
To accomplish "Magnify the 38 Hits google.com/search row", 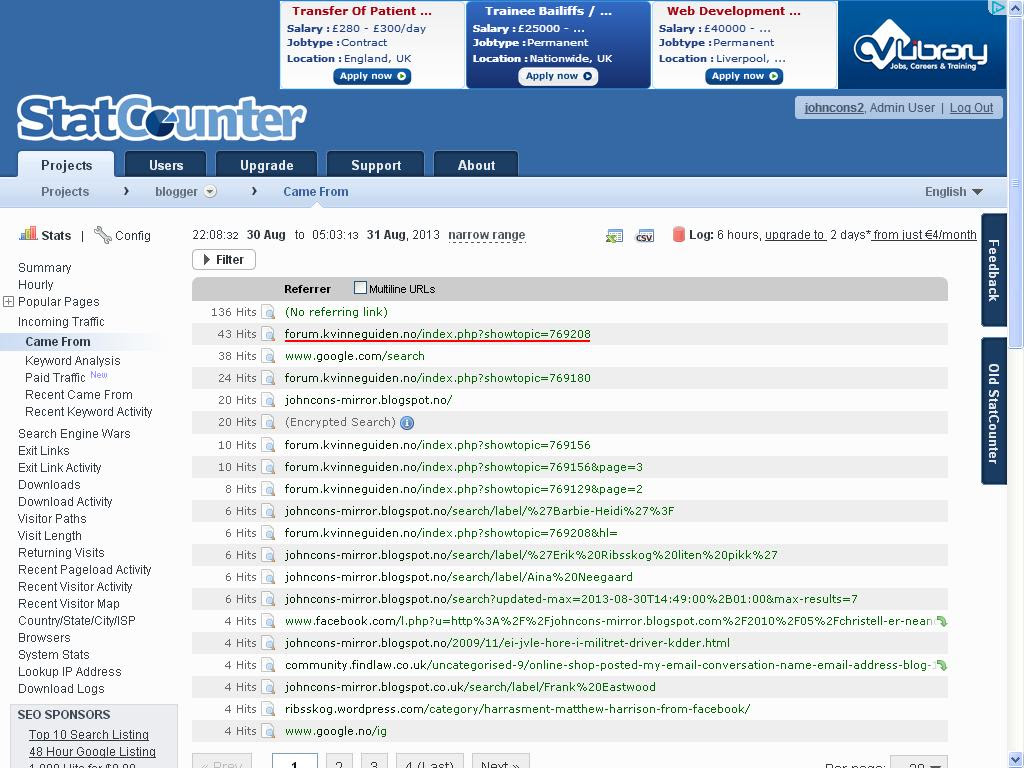I will 268,357.
